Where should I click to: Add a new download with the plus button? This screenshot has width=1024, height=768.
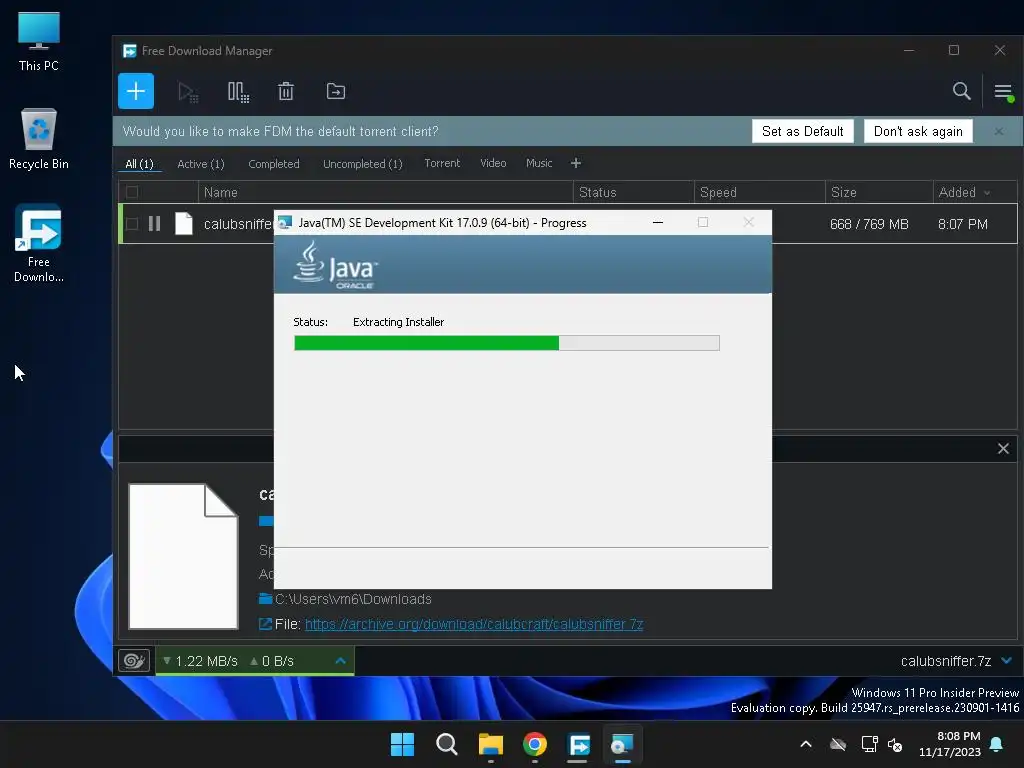tap(136, 91)
